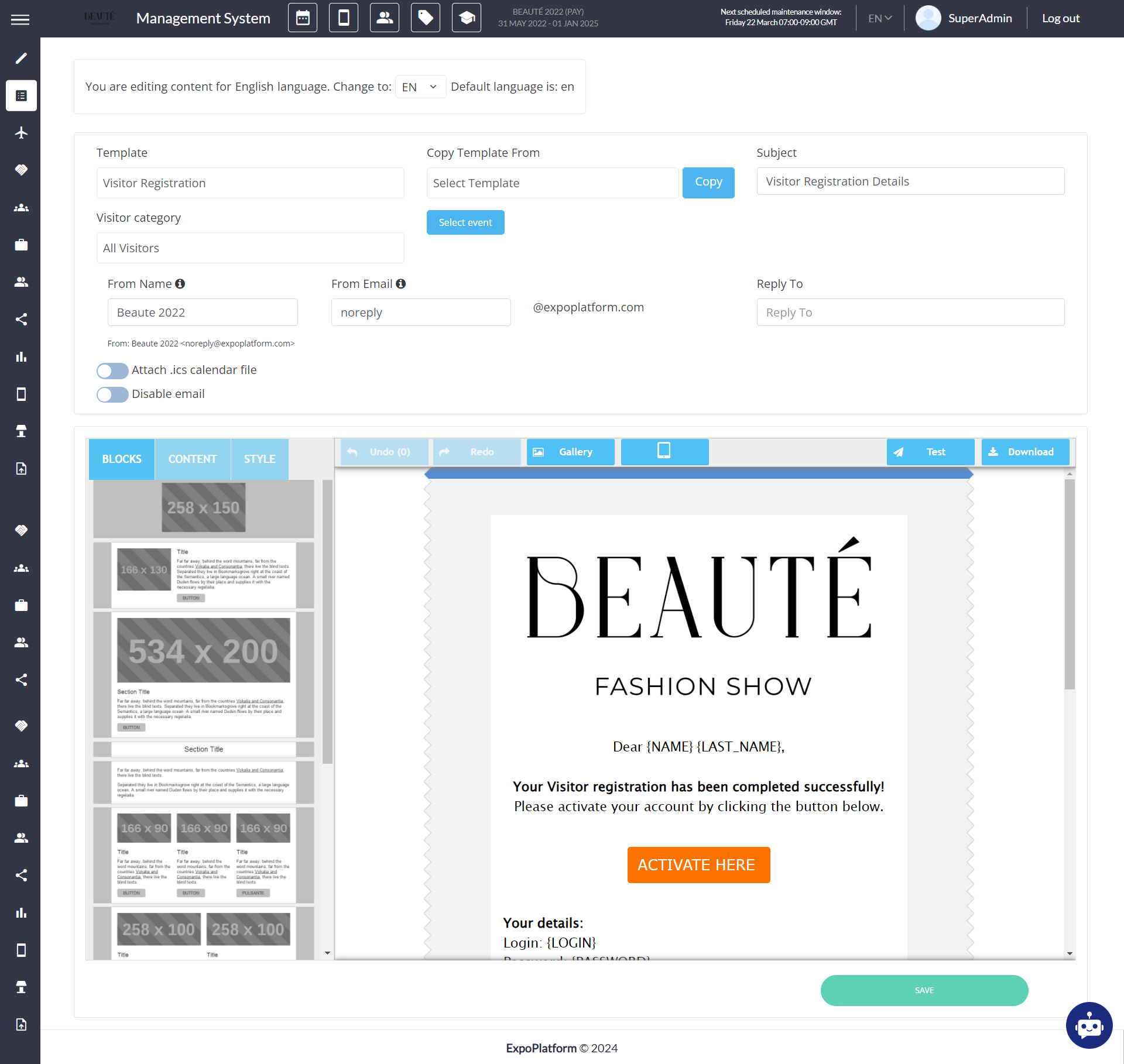The image size is (1124, 1064).
Task: Open the chatbot assistant icon
Action: click(x=1089, y=1025)
